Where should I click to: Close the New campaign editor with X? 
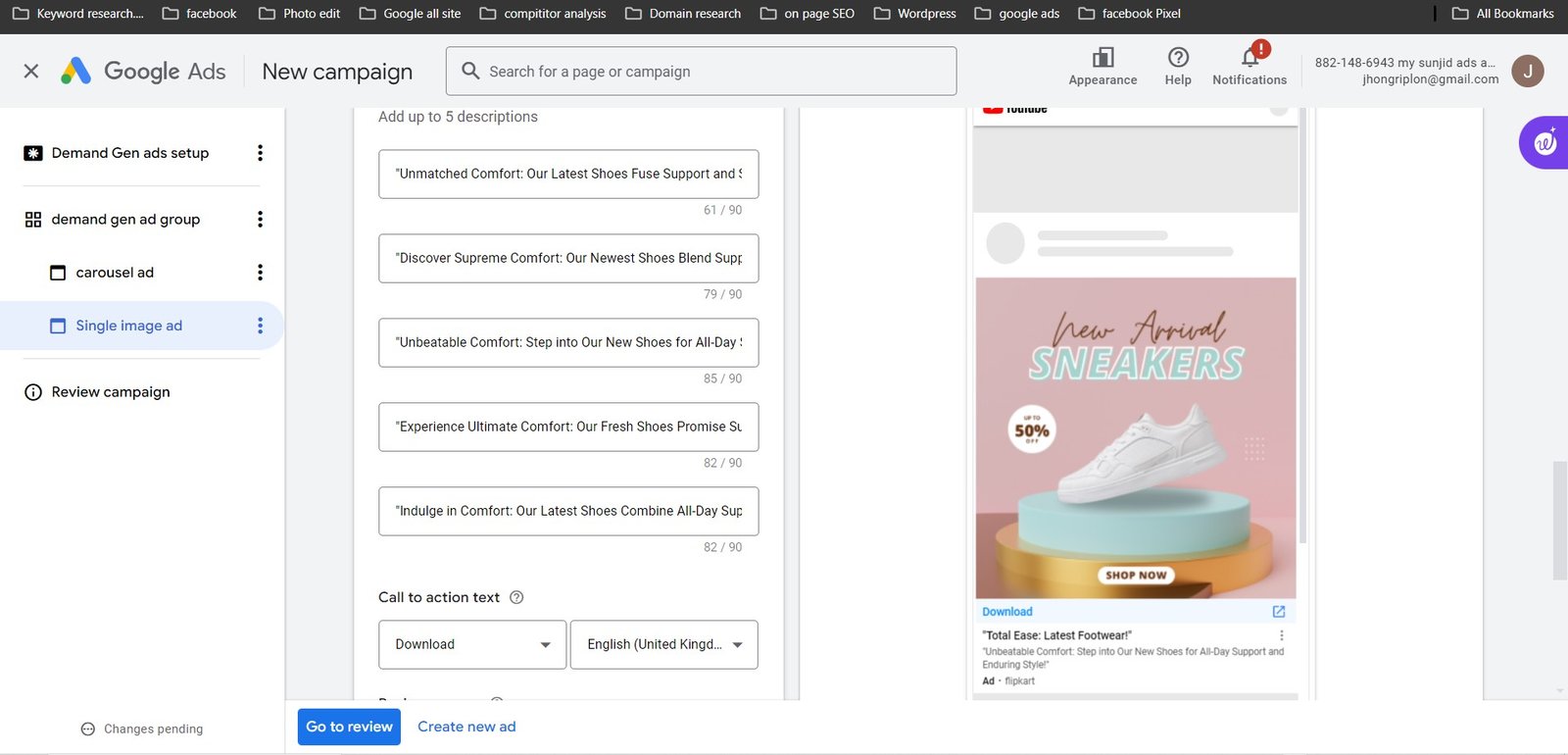pyautogui.click(x=31, y=72)
